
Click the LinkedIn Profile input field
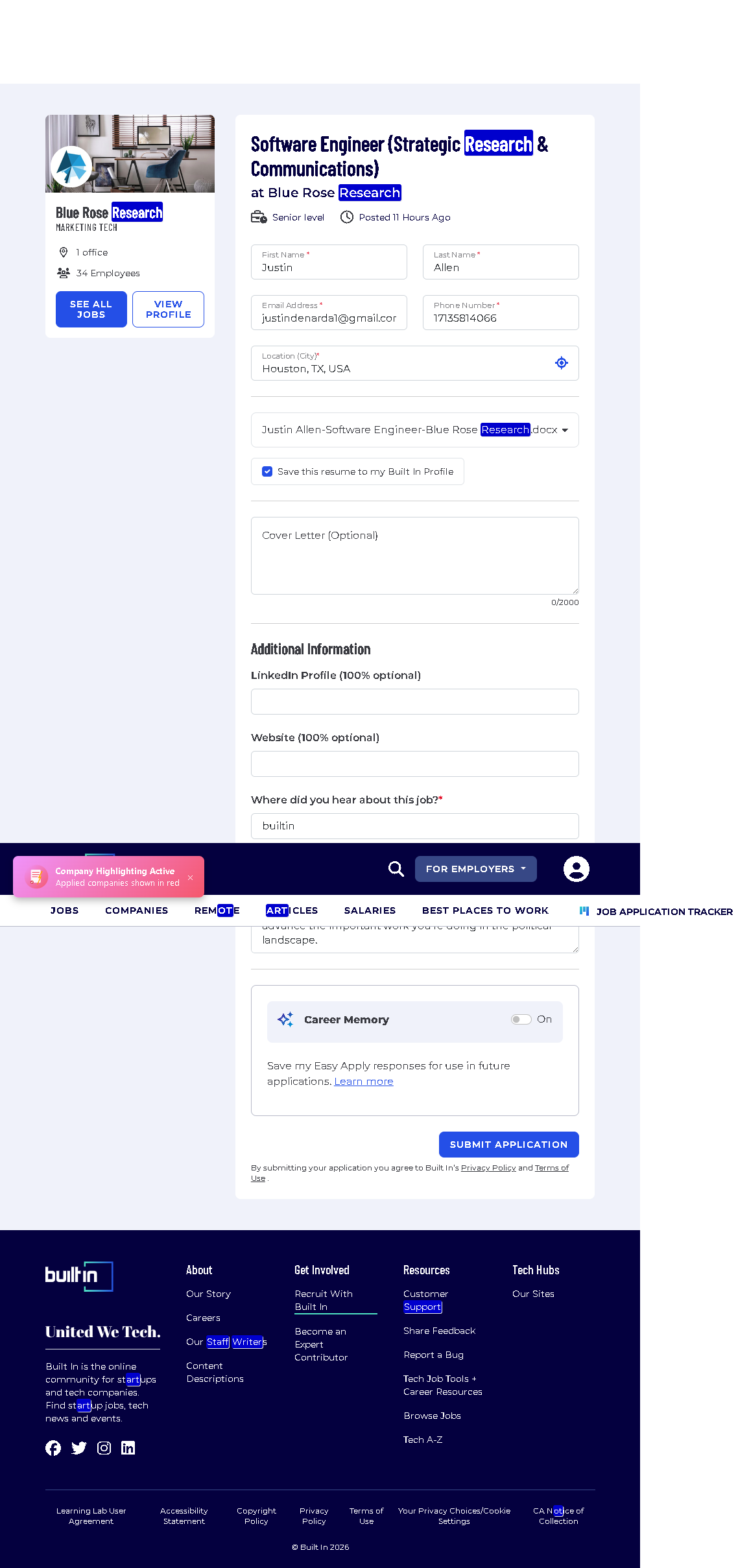pyautogui.click(x=415, y=702)
